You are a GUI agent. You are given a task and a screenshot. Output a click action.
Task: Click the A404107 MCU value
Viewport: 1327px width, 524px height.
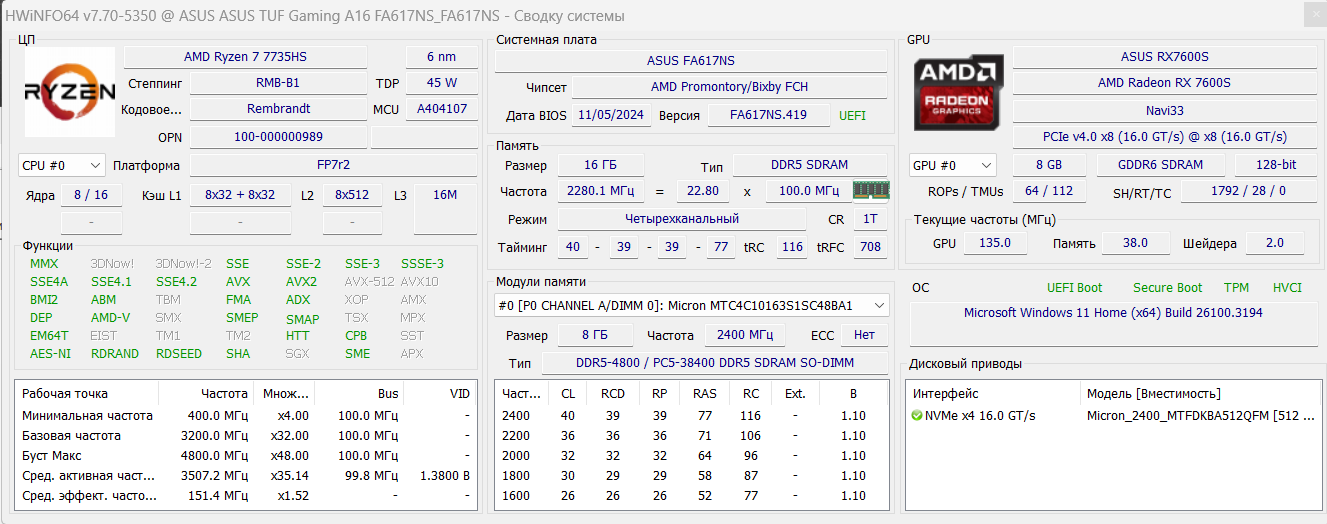click(441, 109)
